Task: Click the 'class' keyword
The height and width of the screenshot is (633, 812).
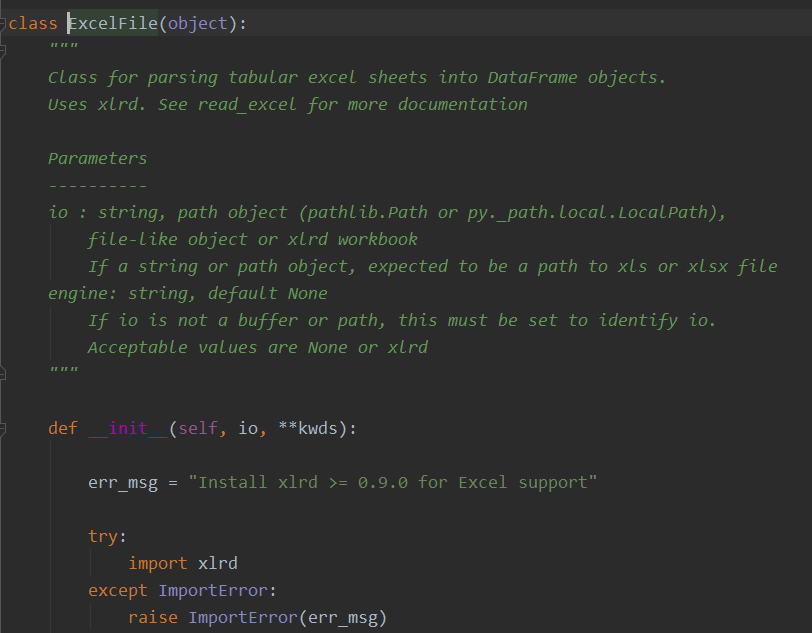Action: coord(33,23)
